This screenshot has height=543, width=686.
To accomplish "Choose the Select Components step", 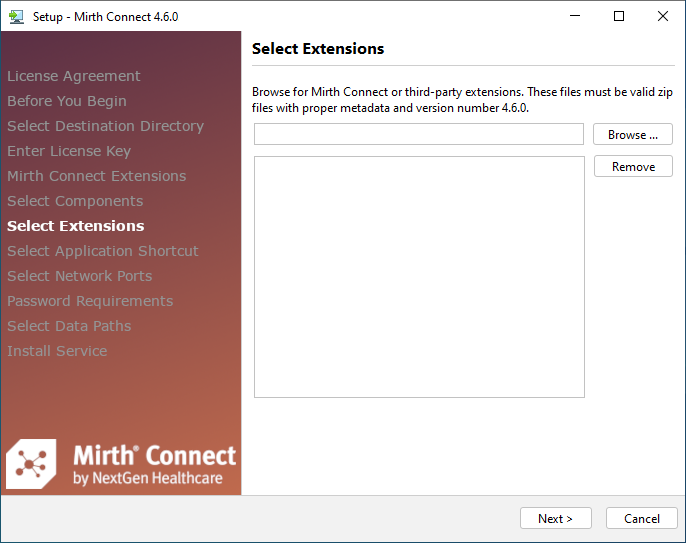I will (75, 201).
